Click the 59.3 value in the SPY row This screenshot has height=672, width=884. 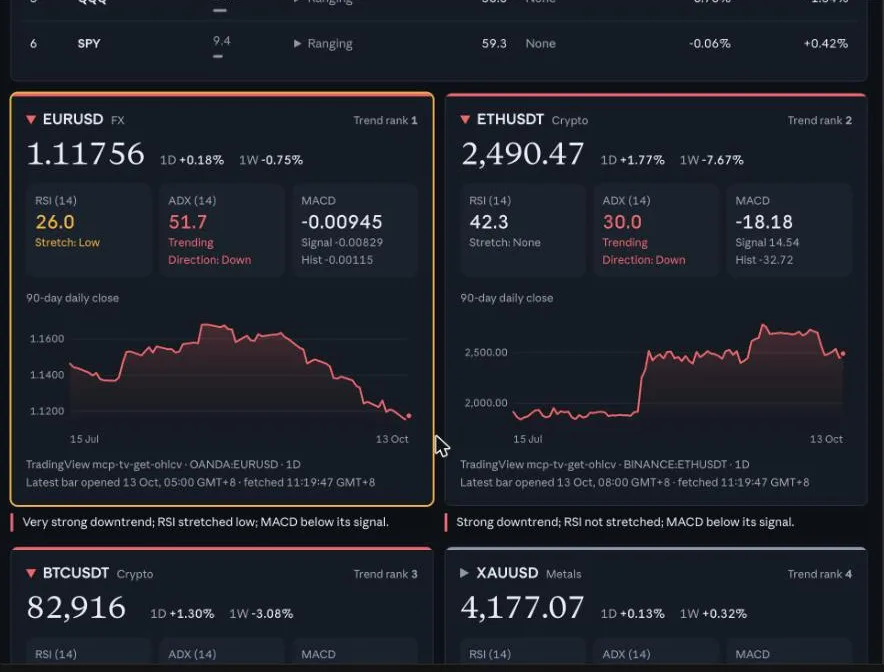(x=494, y=43)
